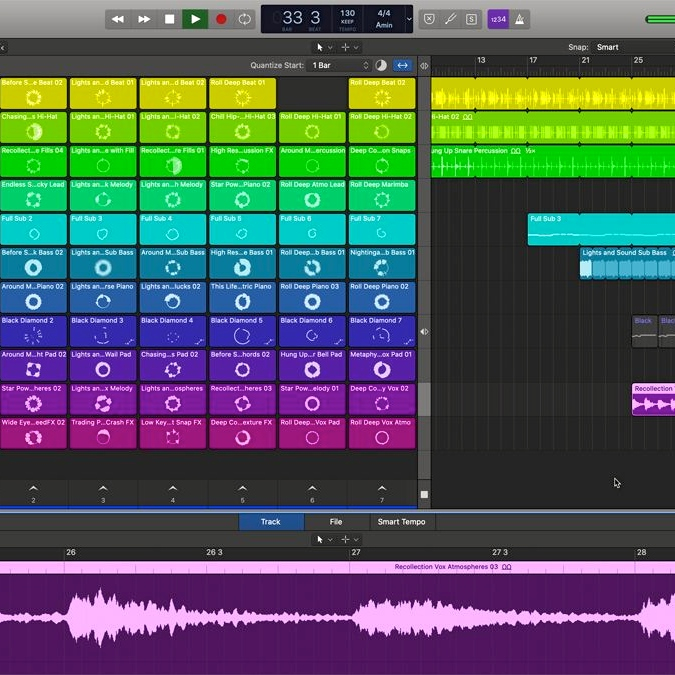Start recording with the Record button
Screen dimensions: 675x675
click(221, 19)
